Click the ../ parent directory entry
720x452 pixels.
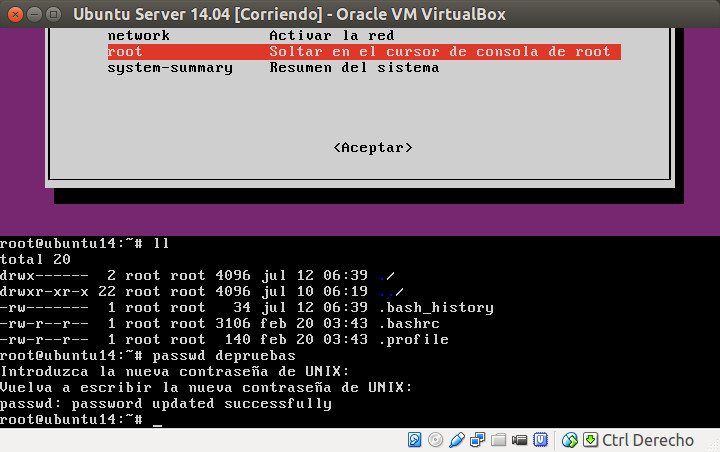(x=391, y=292)
